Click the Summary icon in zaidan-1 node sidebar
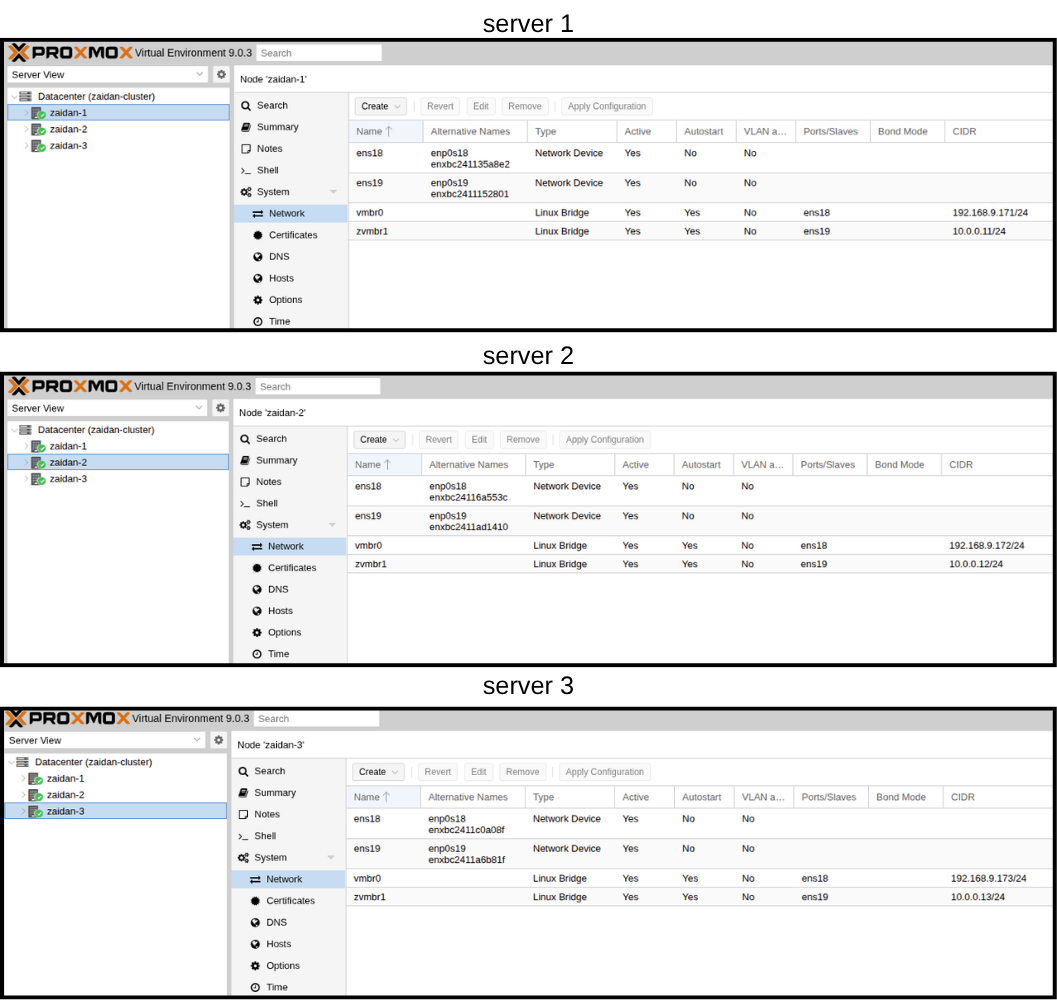 click(x=246, y=127)
